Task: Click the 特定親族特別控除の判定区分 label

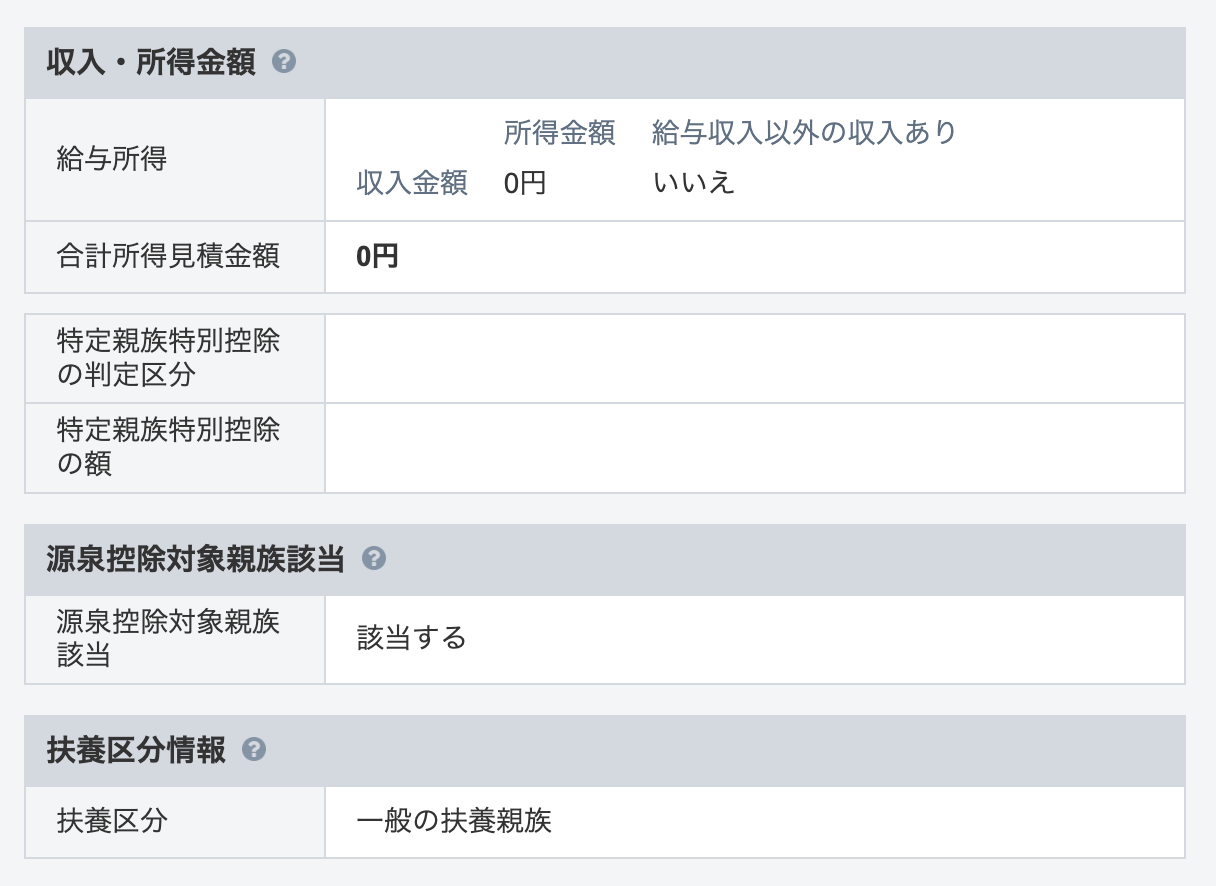Action: pos(168,358)
